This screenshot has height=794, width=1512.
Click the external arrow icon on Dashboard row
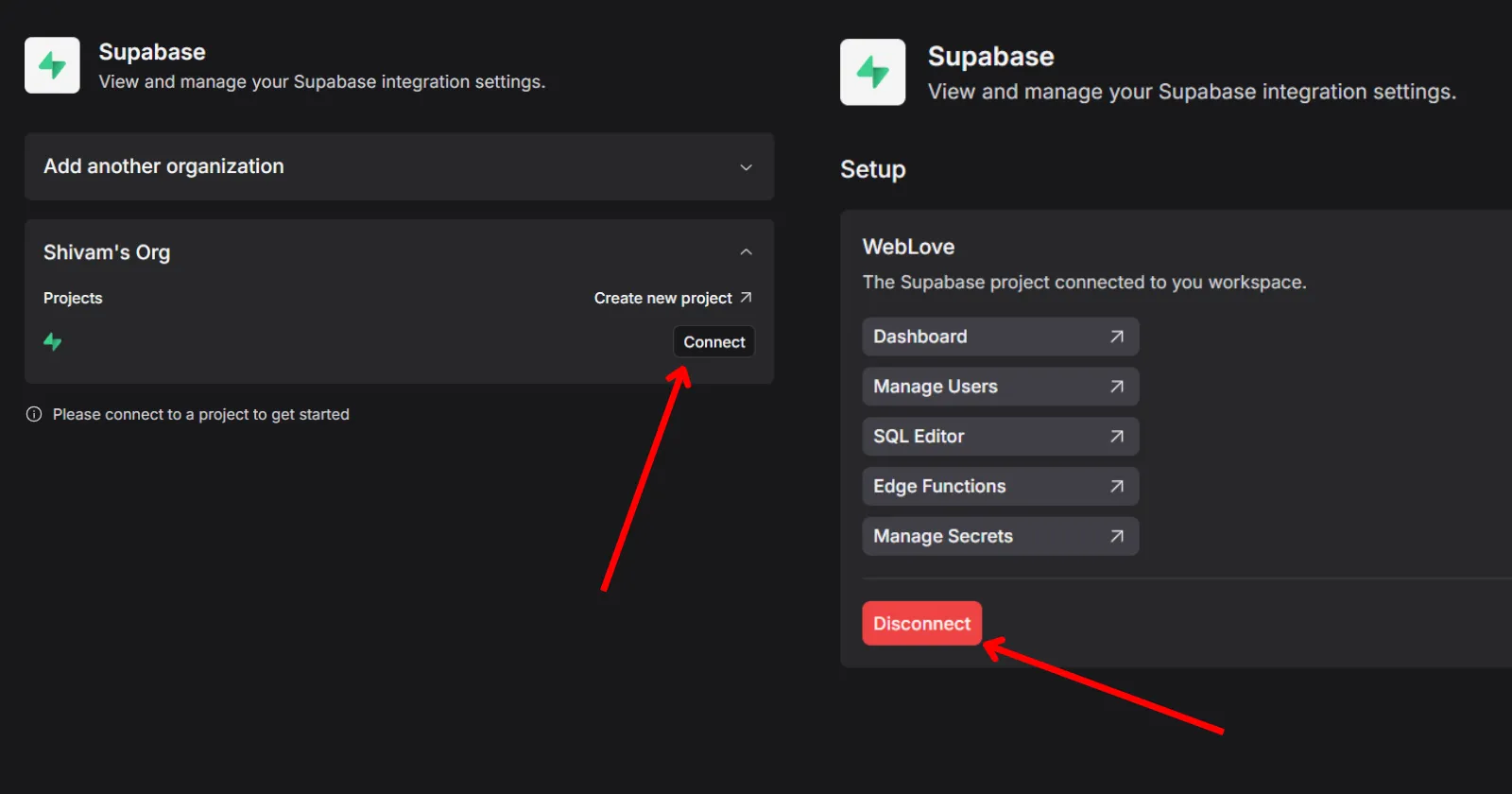[1117, 337]
